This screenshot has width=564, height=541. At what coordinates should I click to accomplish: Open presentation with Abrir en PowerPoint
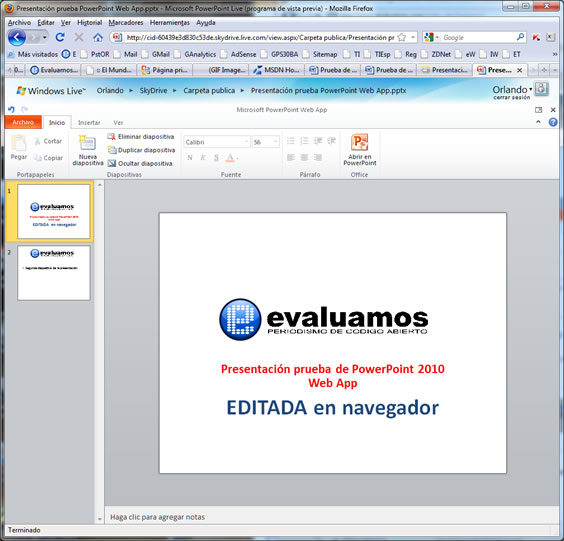pyautogui.click(x=360, y=150)
